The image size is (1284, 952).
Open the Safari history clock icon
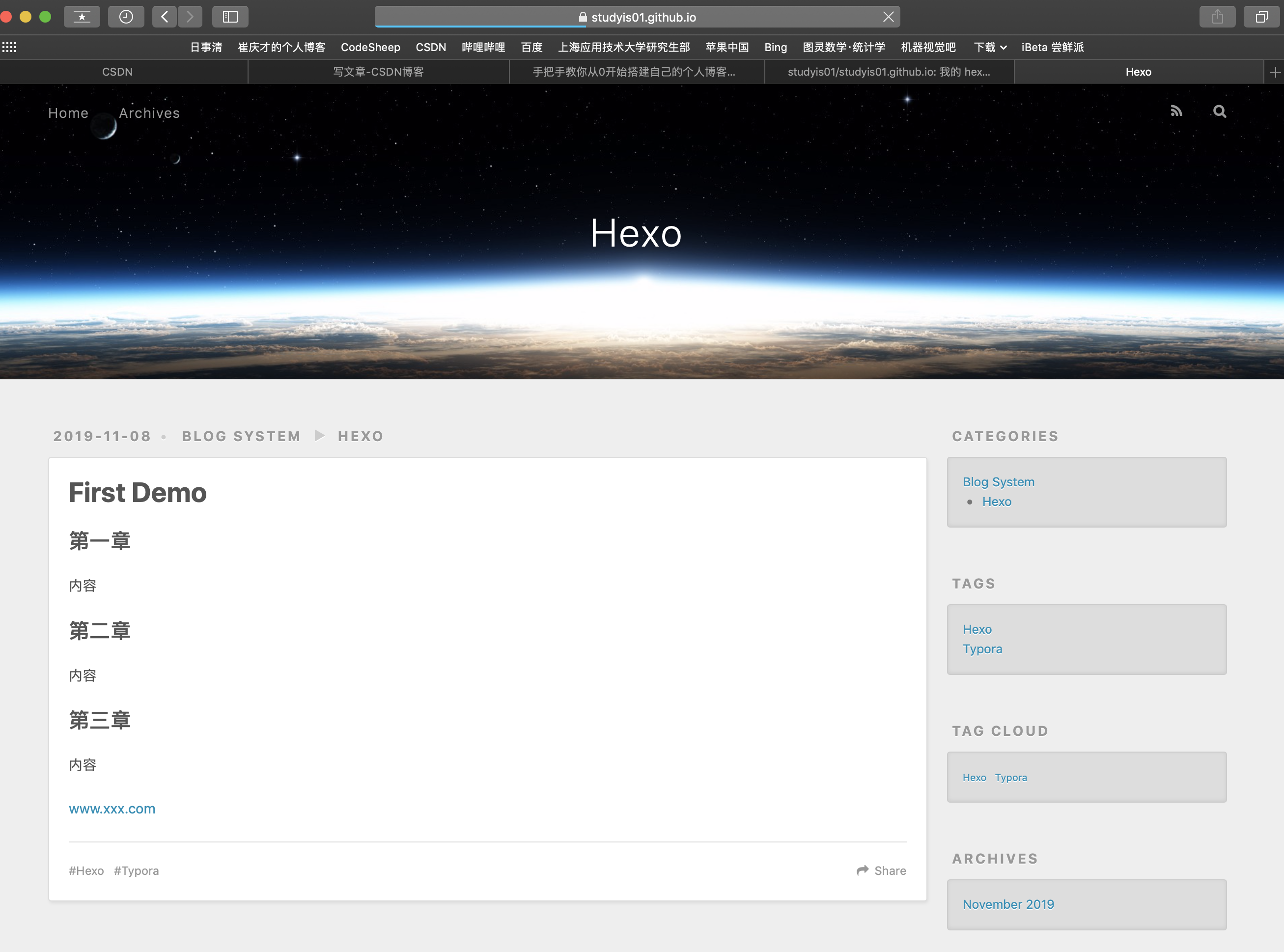pyautogui.click(x=126, y=17)
